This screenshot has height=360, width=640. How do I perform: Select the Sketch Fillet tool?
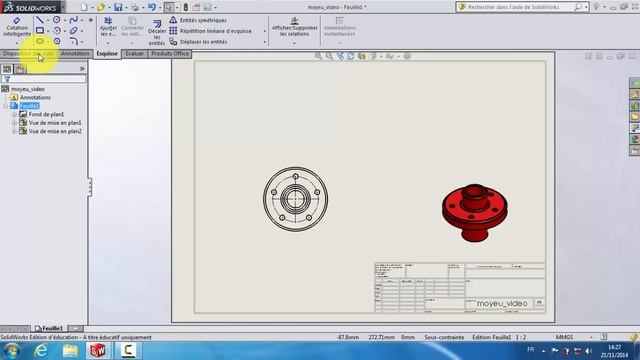tap(73, 41)
